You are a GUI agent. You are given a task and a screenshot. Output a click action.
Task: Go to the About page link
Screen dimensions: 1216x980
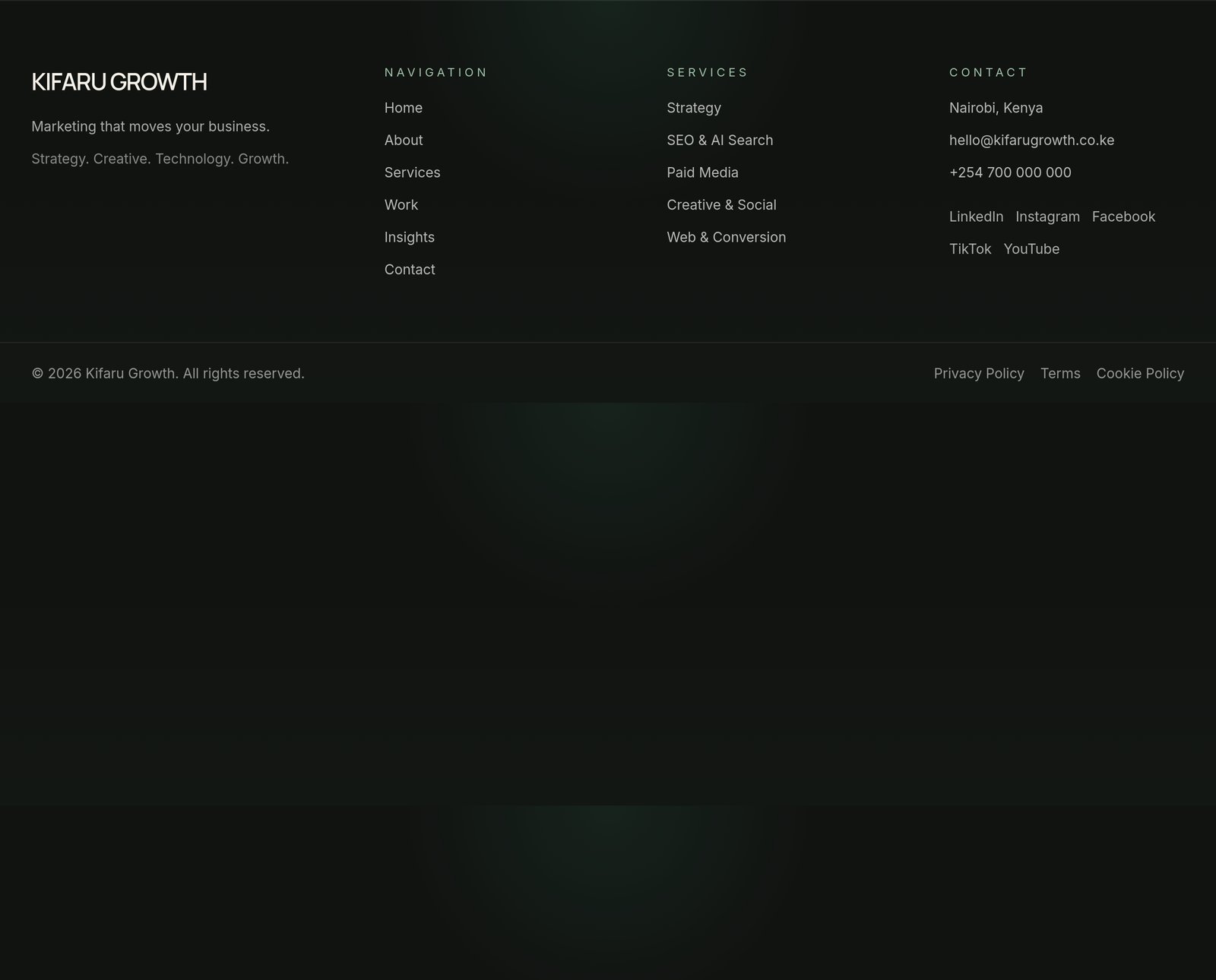(x=404, y=141)
